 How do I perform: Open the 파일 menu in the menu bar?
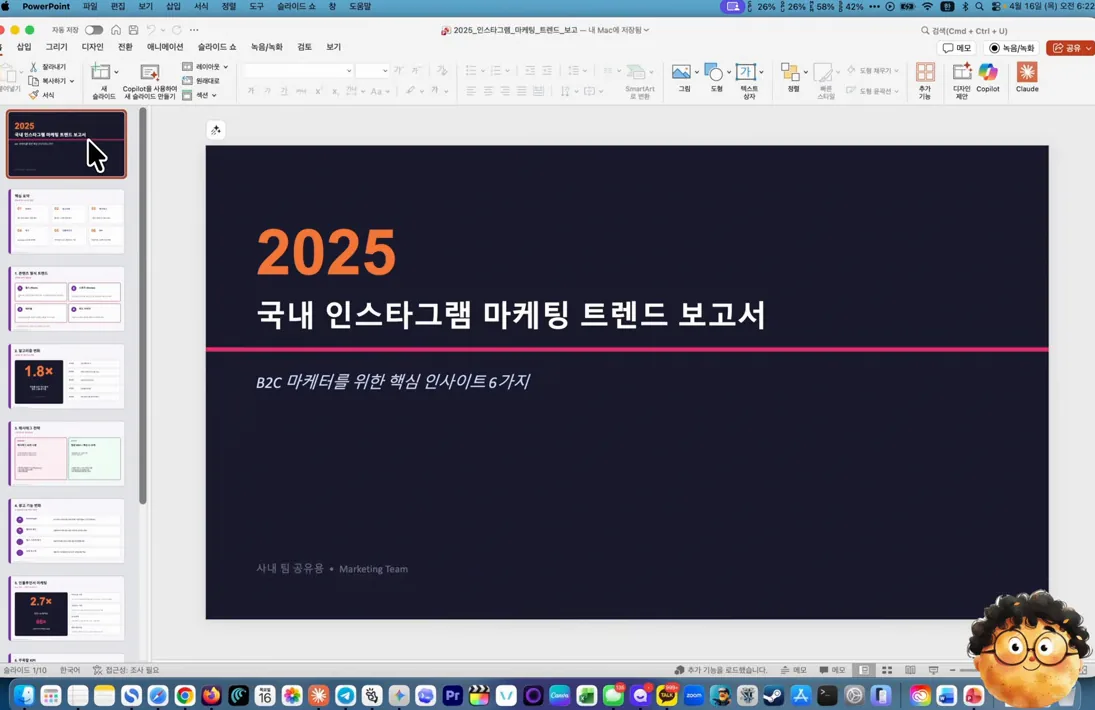pyautogui.click(x=90, y=6)
